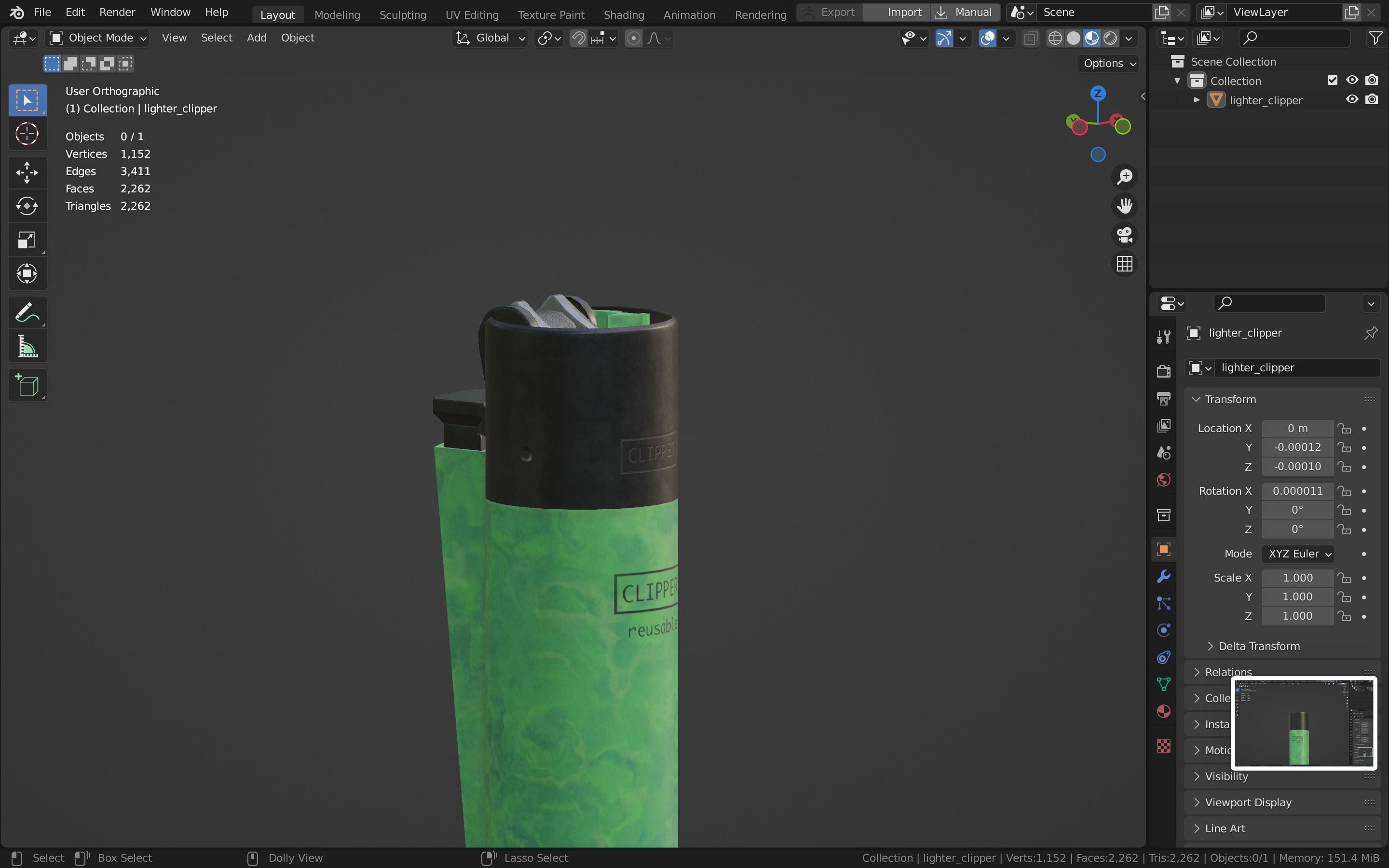Toggle the camera view button
The image size is (1389, 868).
tap(1124, 235)
